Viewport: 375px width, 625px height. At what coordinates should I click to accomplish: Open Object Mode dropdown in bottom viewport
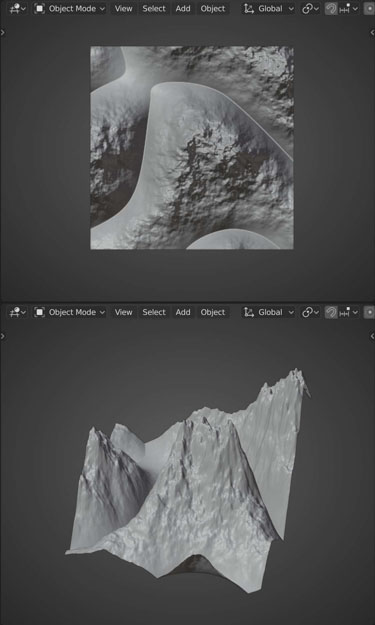[x=70, y=312]
